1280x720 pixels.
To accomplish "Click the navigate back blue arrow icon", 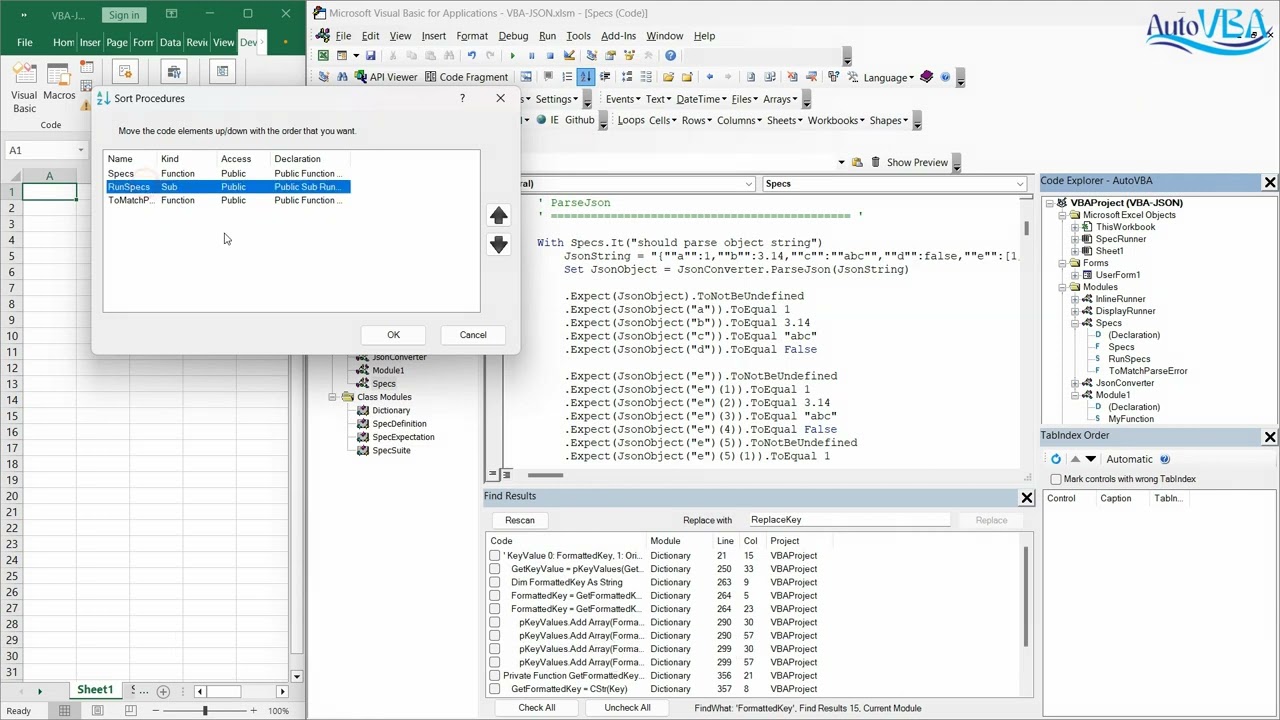I will (x=709, y=77).
